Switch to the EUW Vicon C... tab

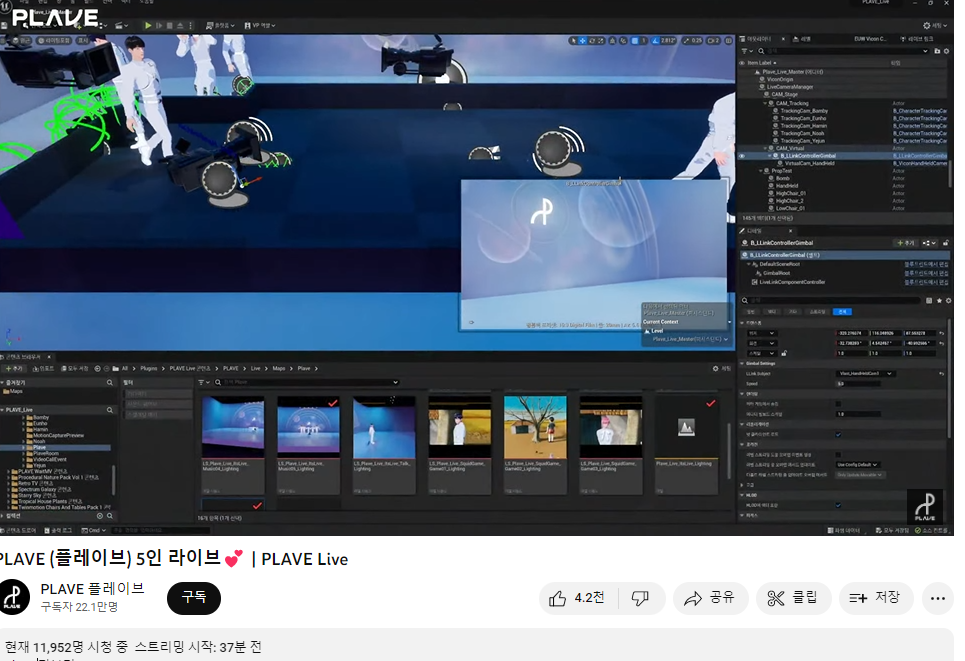[x=869, y=39]
